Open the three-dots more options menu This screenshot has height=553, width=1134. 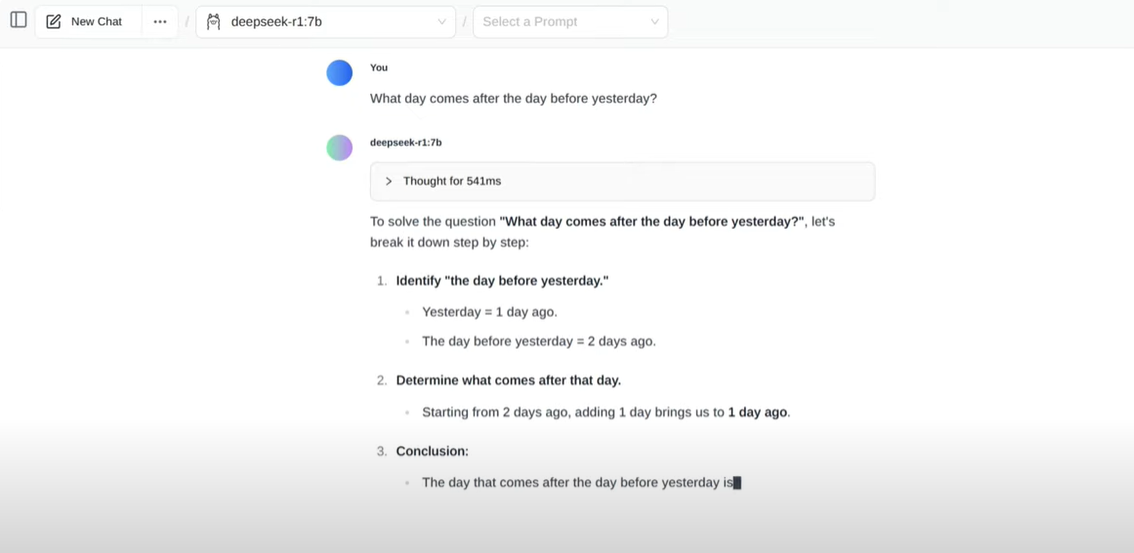pyautogui.click(x=160, y=22)
